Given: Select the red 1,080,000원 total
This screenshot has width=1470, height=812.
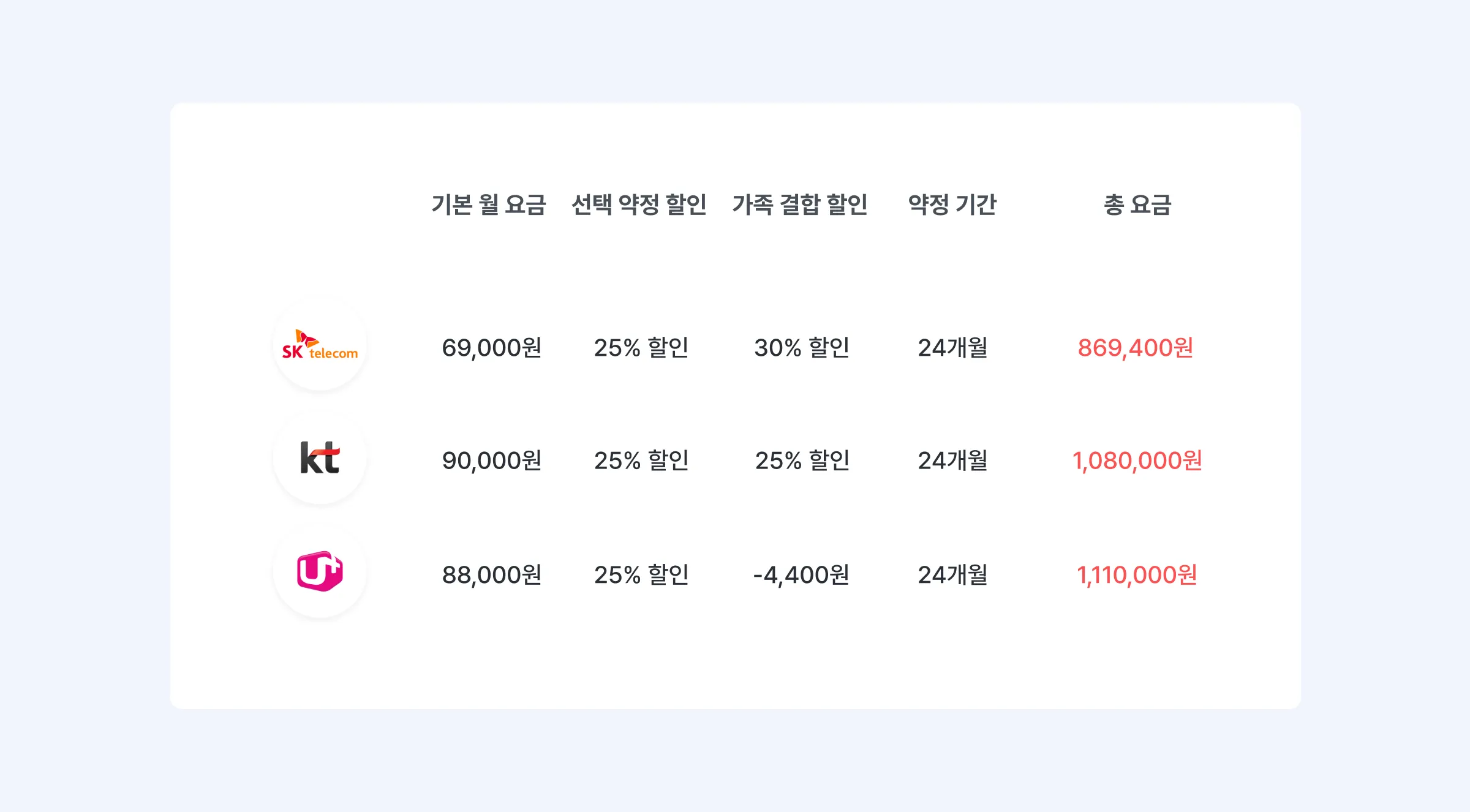Looking at the screenshot, I should point(1137,461).
